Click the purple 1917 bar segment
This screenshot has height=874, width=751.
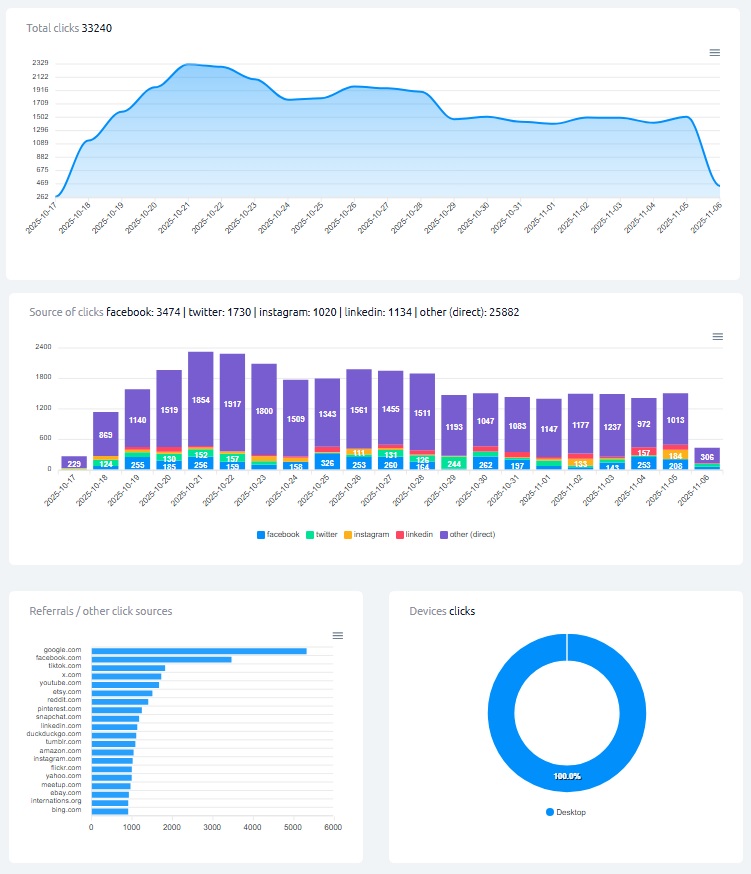(x=232, y=403)
